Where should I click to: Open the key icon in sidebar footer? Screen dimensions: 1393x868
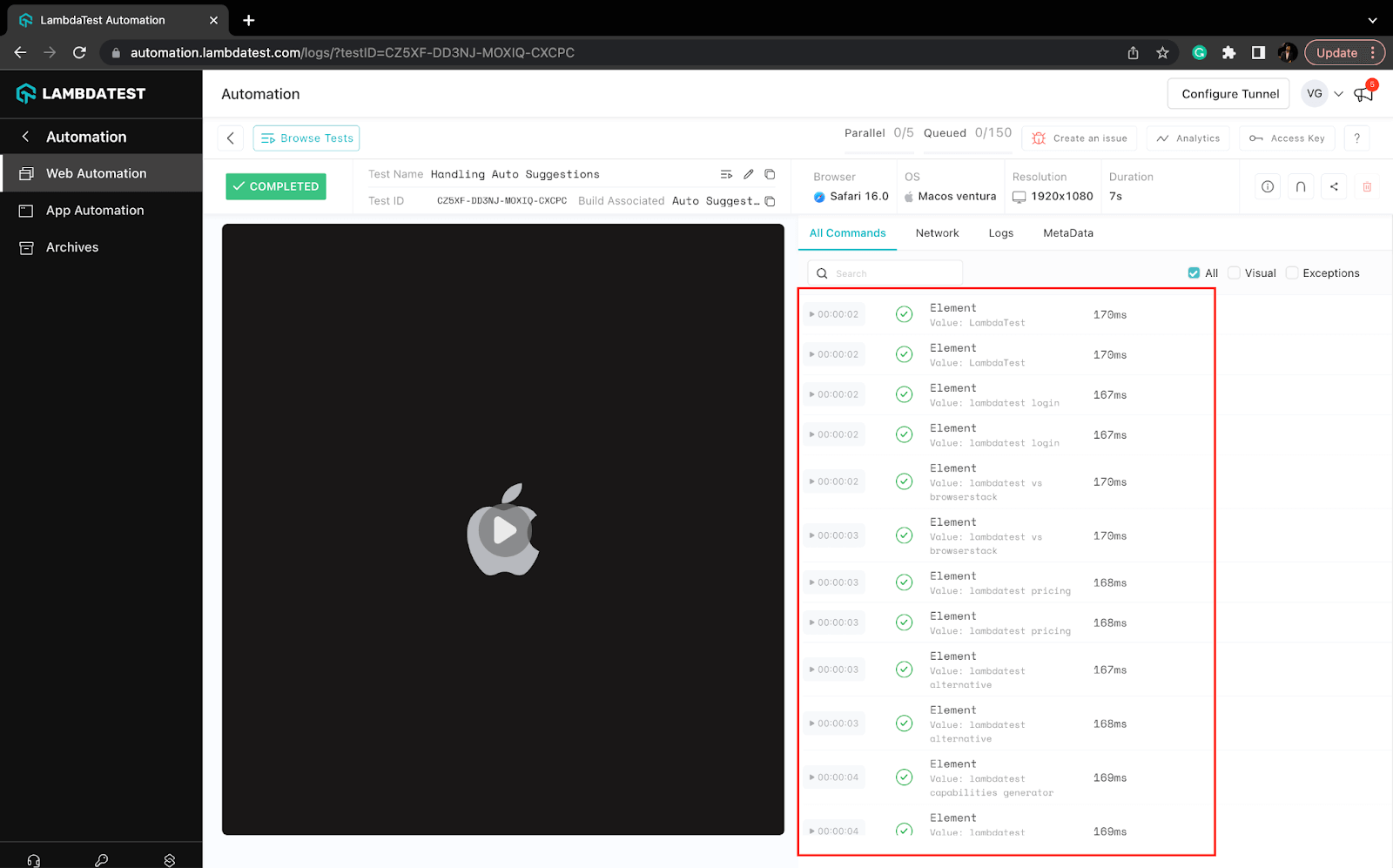(101, 860)
